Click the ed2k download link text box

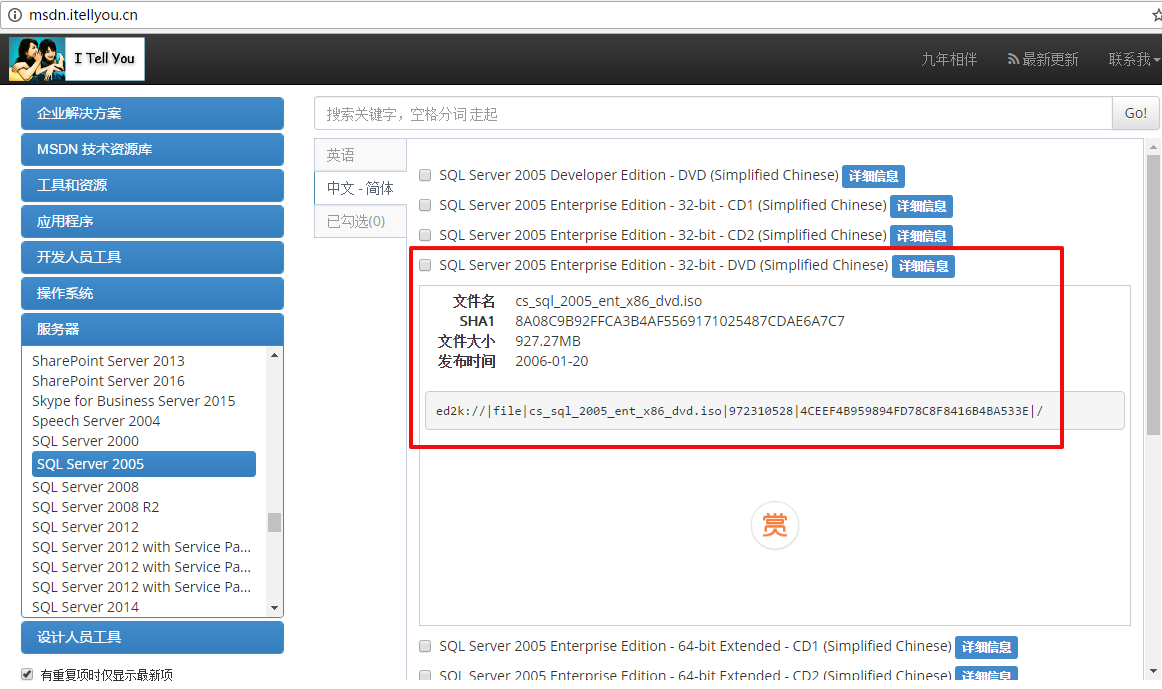[x=774, y=410]
